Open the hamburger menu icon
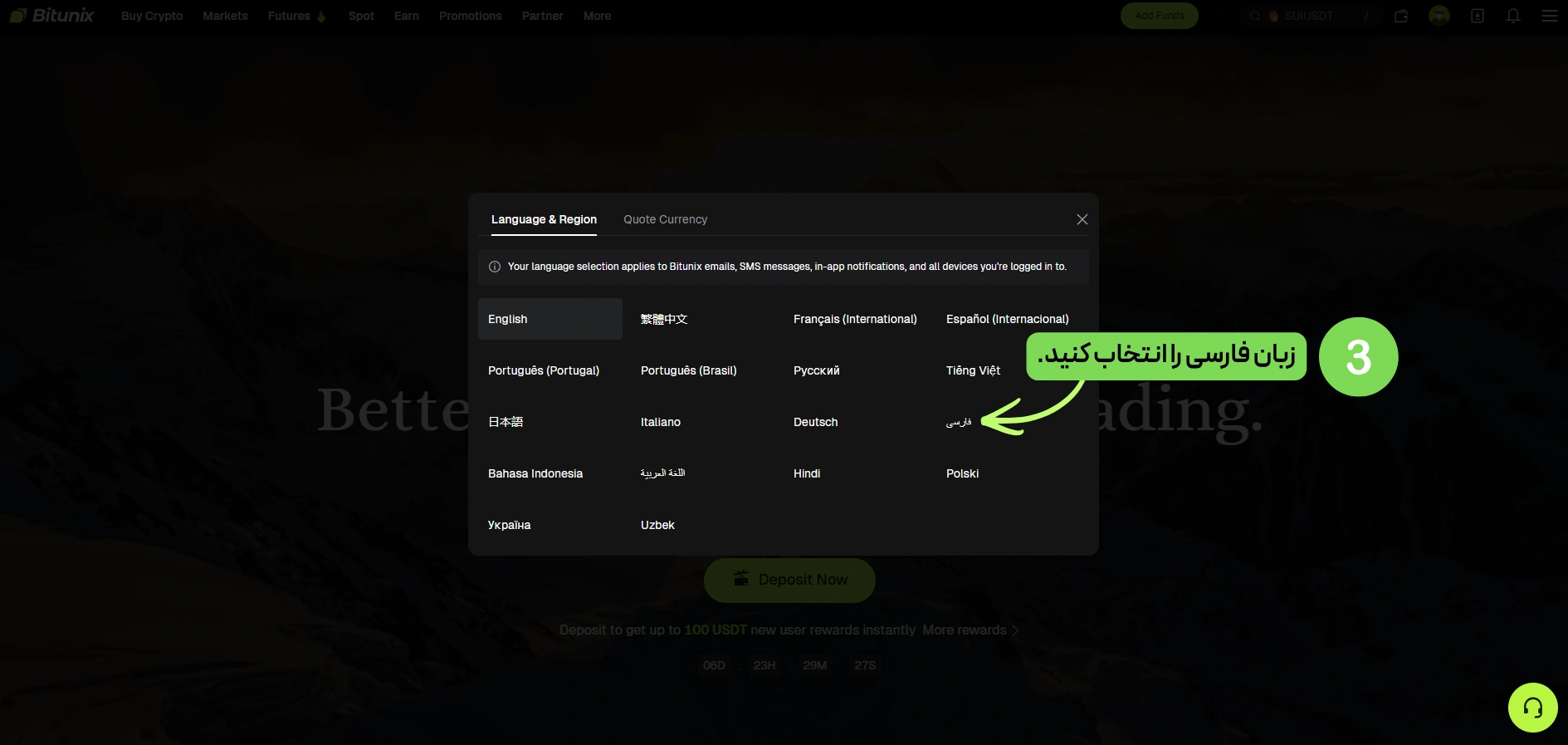The height and width of the screenshot is (745, 1568). click(1550, 16)
